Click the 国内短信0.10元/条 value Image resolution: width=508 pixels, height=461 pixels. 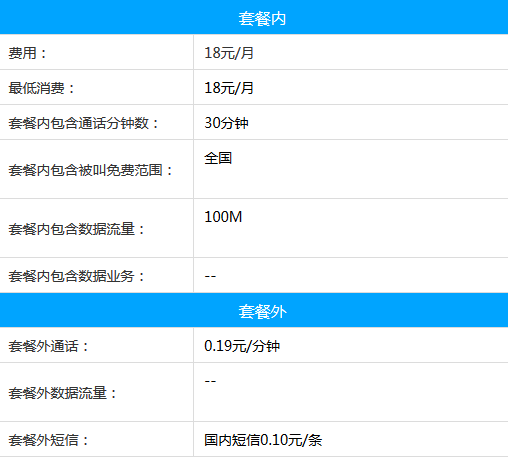point(263,440)
